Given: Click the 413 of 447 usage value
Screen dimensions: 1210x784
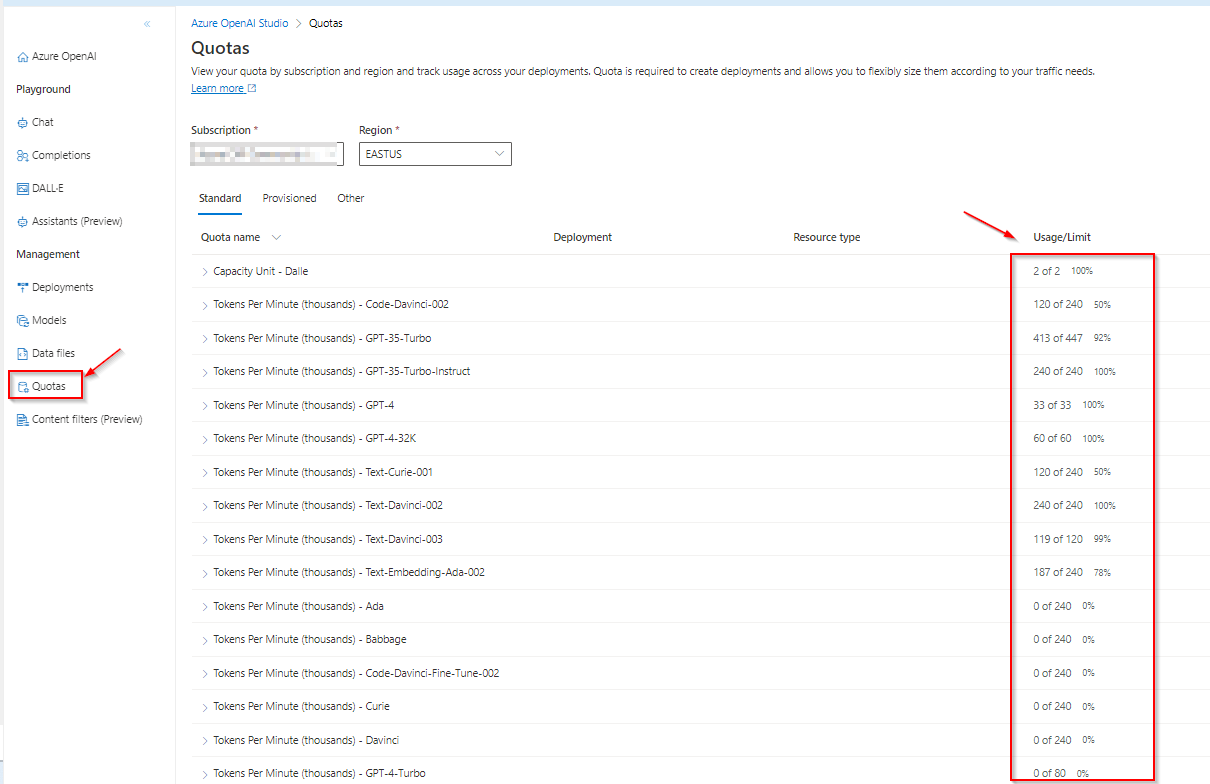Looking at the screenshot, I should point(1058,338).
